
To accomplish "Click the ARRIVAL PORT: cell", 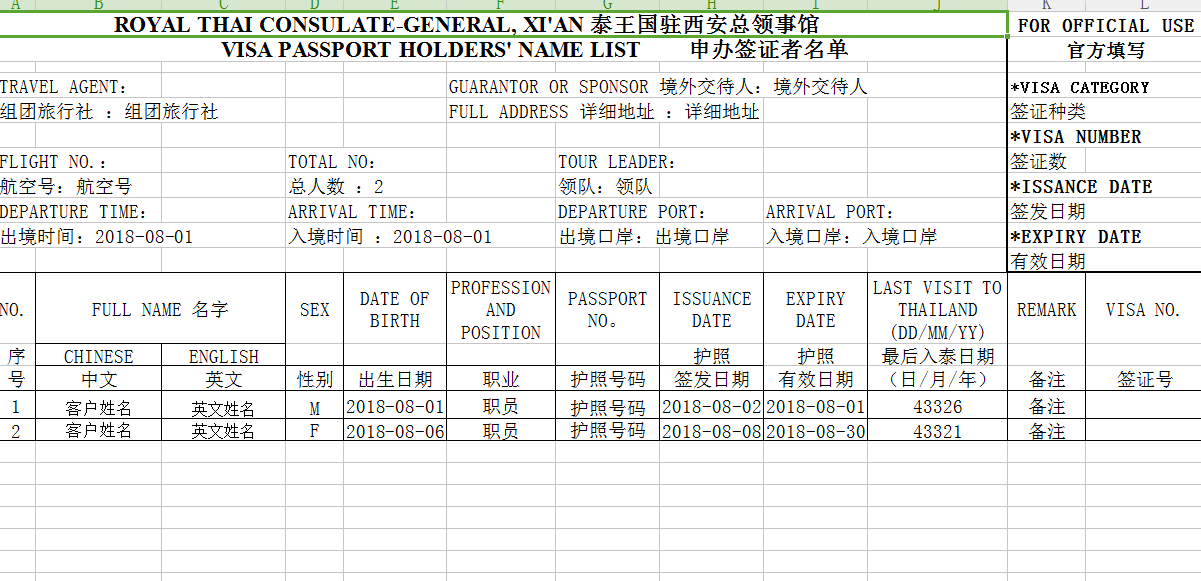I will pyautogui.click(x=830, y=212).
